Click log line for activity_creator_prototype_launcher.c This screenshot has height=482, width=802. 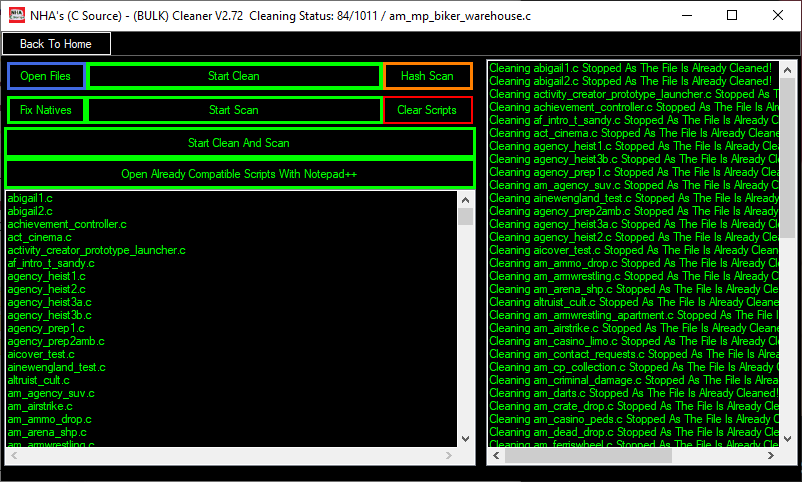(x=634, y=94)
